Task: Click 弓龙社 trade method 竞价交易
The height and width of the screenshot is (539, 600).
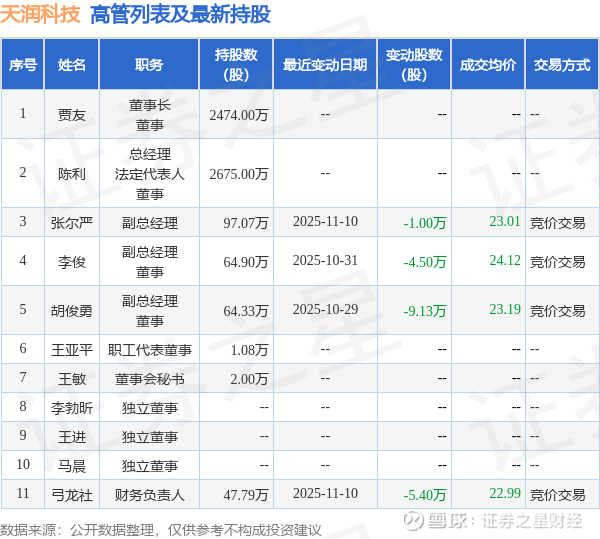Action: [557, 495]
